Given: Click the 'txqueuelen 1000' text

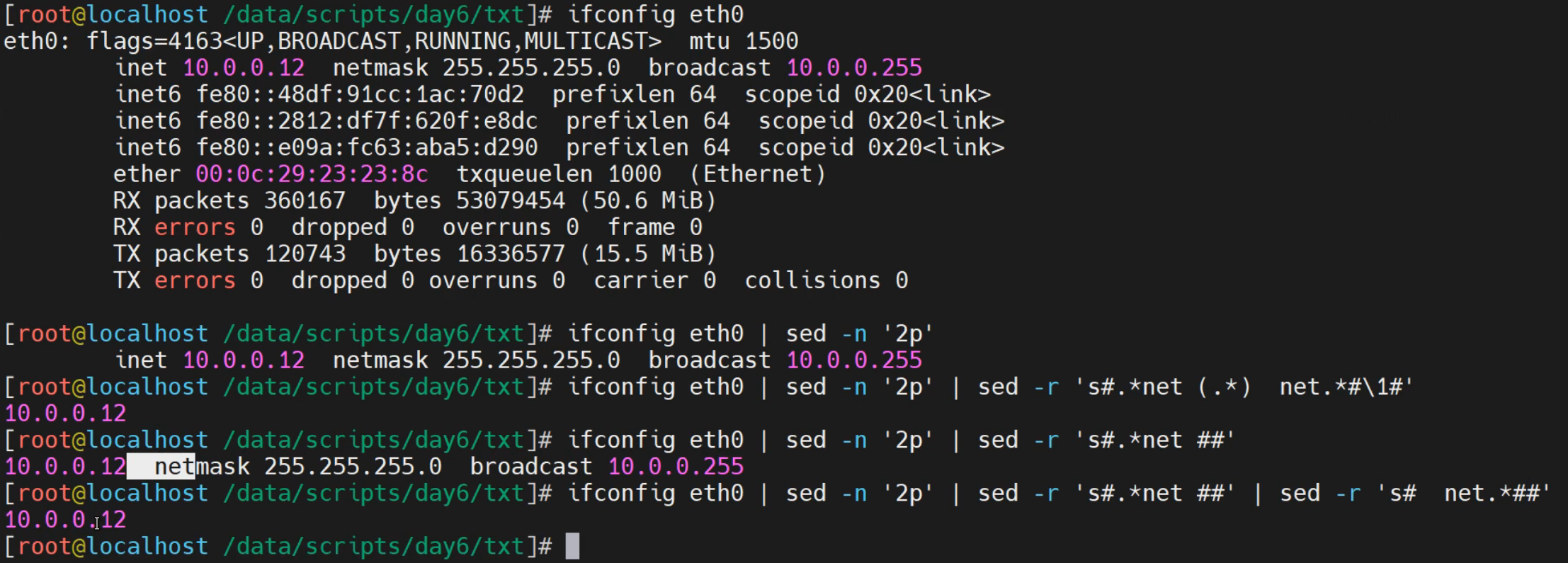Looking at the screenshot, I should tap(558, 174).
